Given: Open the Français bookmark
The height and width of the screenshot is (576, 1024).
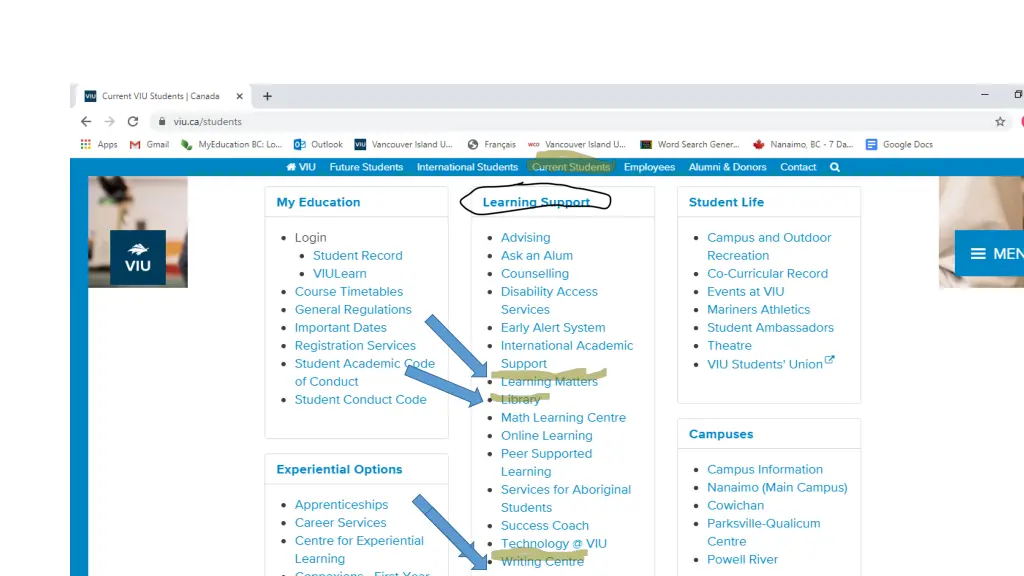Looking at the screenshot, I should (492, 144).
